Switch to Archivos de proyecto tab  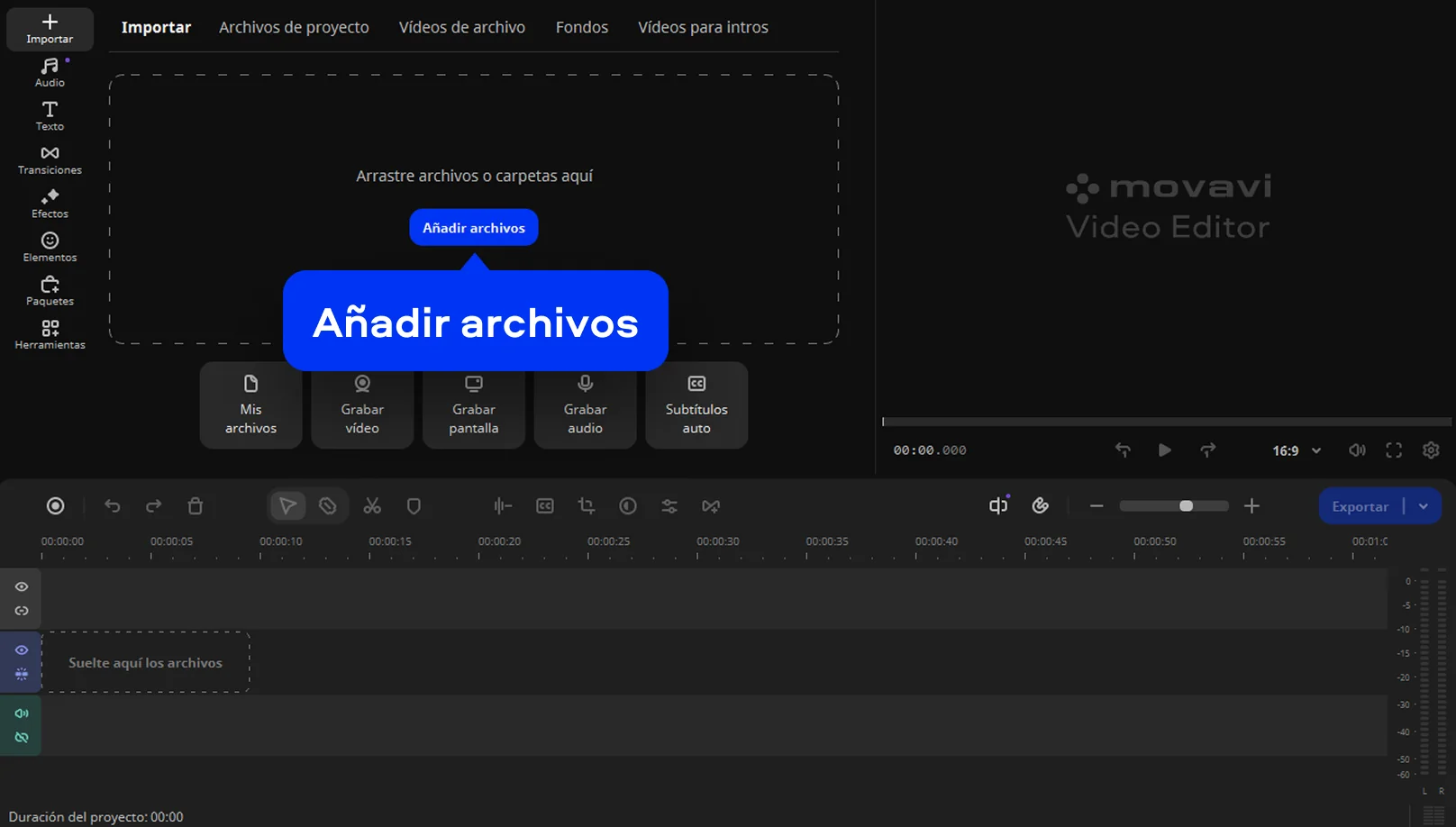(294, 27)
